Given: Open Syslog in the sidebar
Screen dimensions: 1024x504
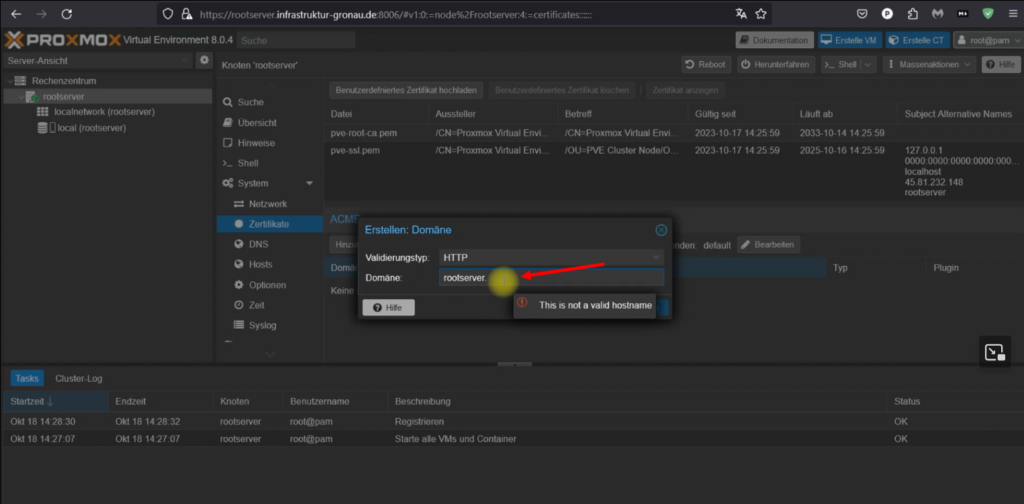Looking at the screenshot, I should [263, 325].
